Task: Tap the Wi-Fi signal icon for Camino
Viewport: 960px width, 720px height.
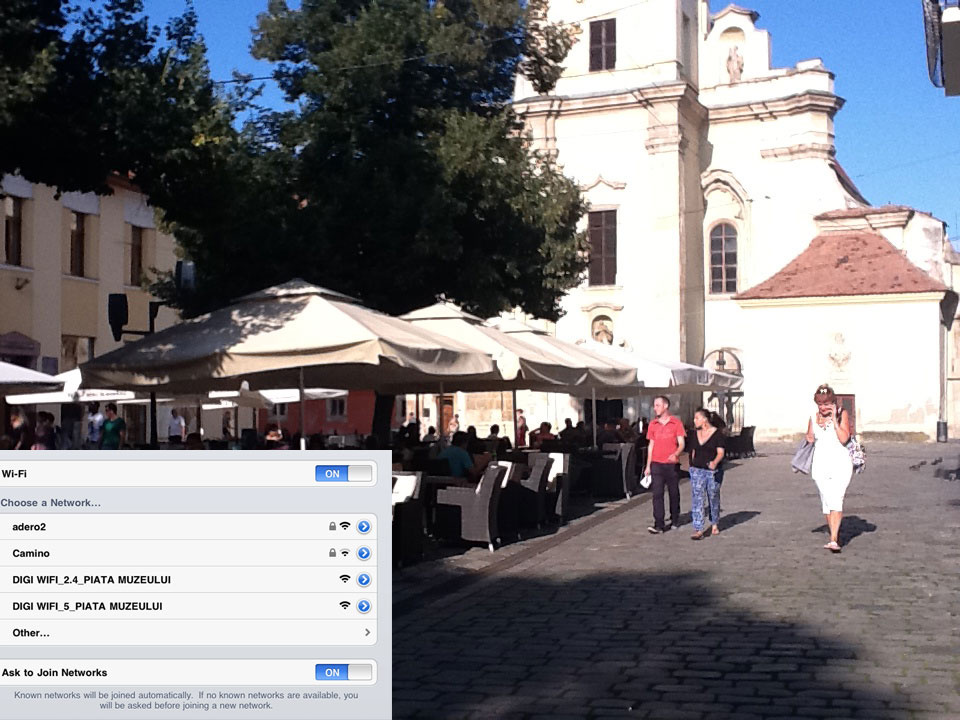Action: point(345,553)
